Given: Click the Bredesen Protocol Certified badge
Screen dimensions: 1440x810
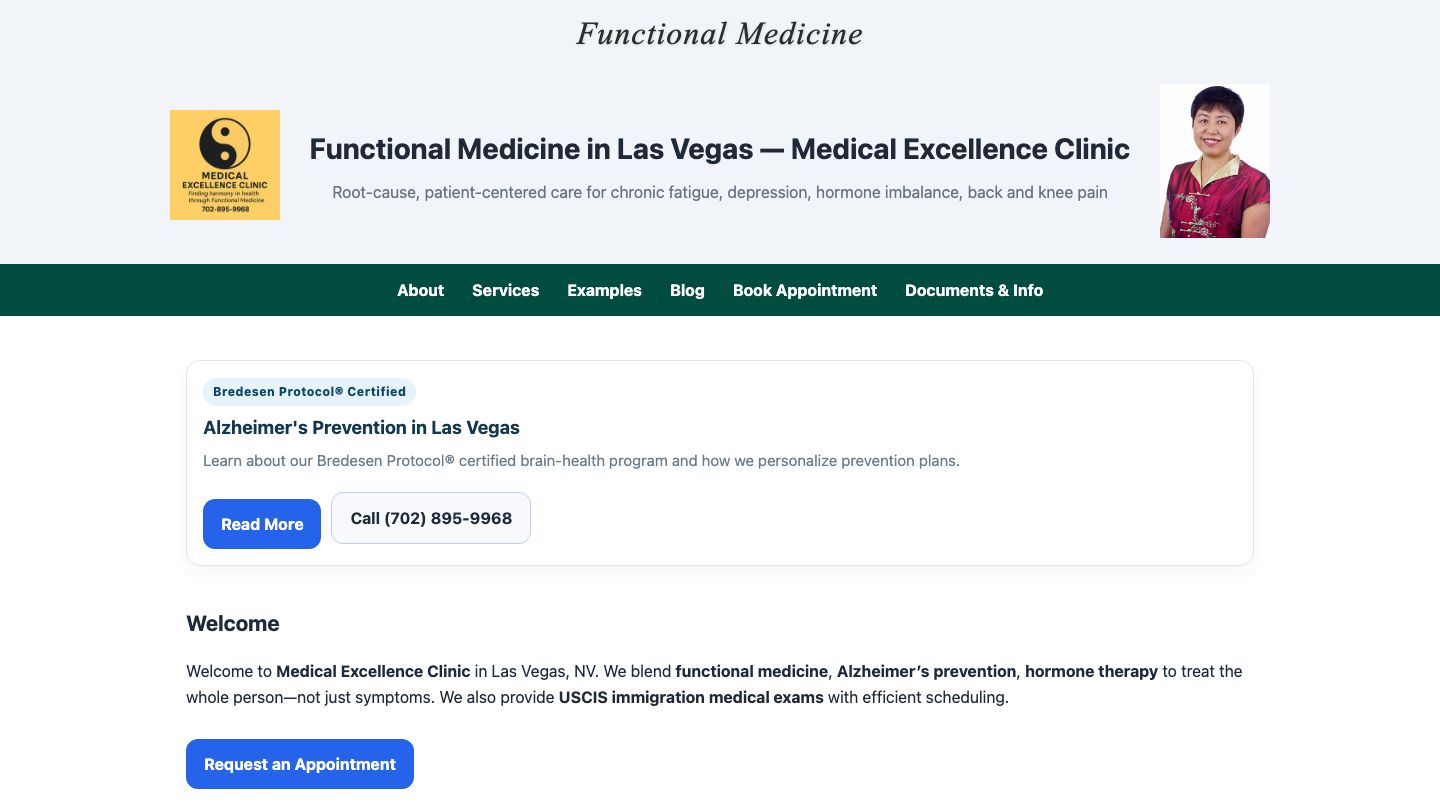Looking at the screenshot, I should pyautogui.click(x=309, y=392).
